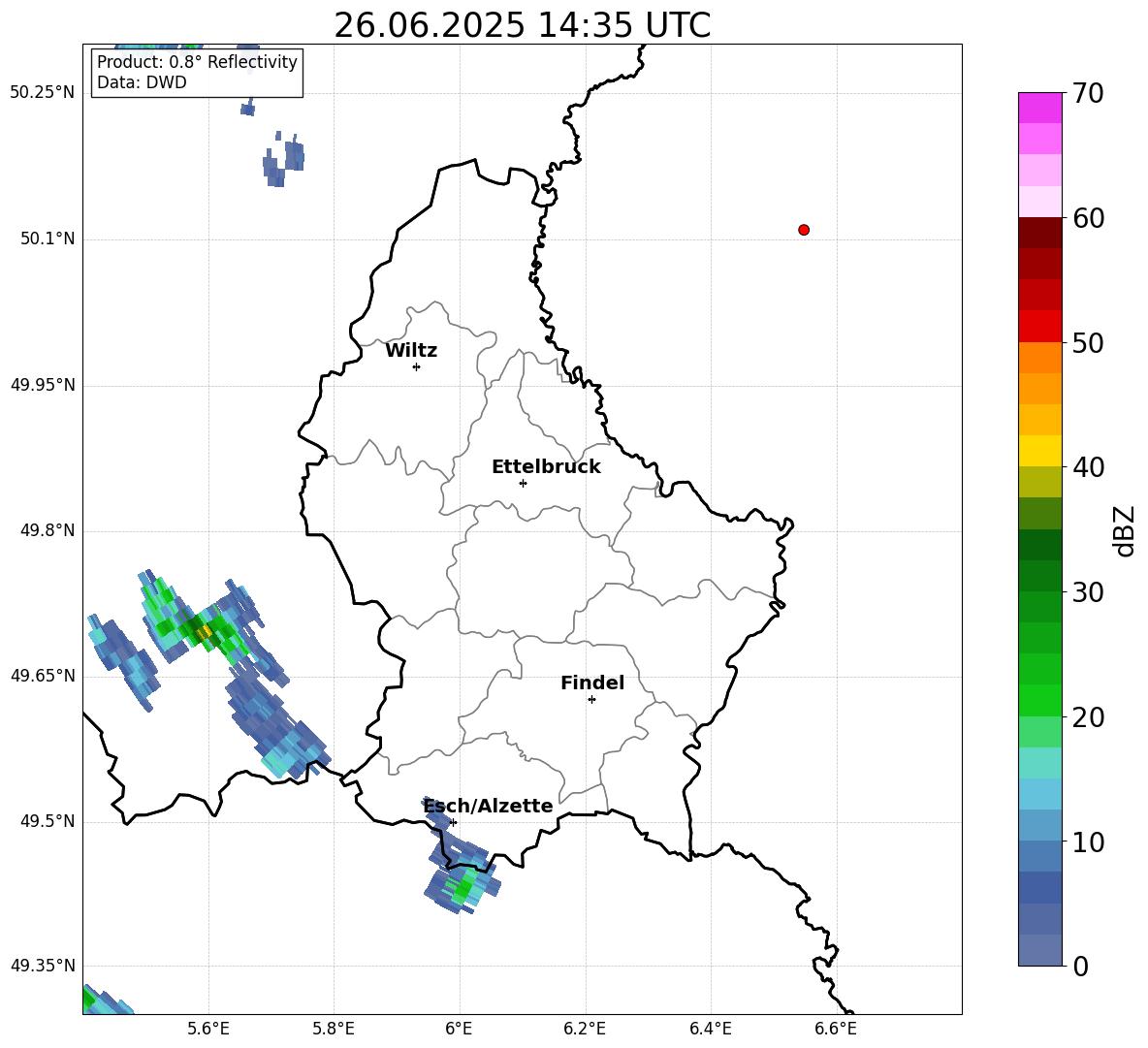The image size is (1148, 1048).
Task: Click the 5.6°E longitude tick label
Action: (208, 1029)
